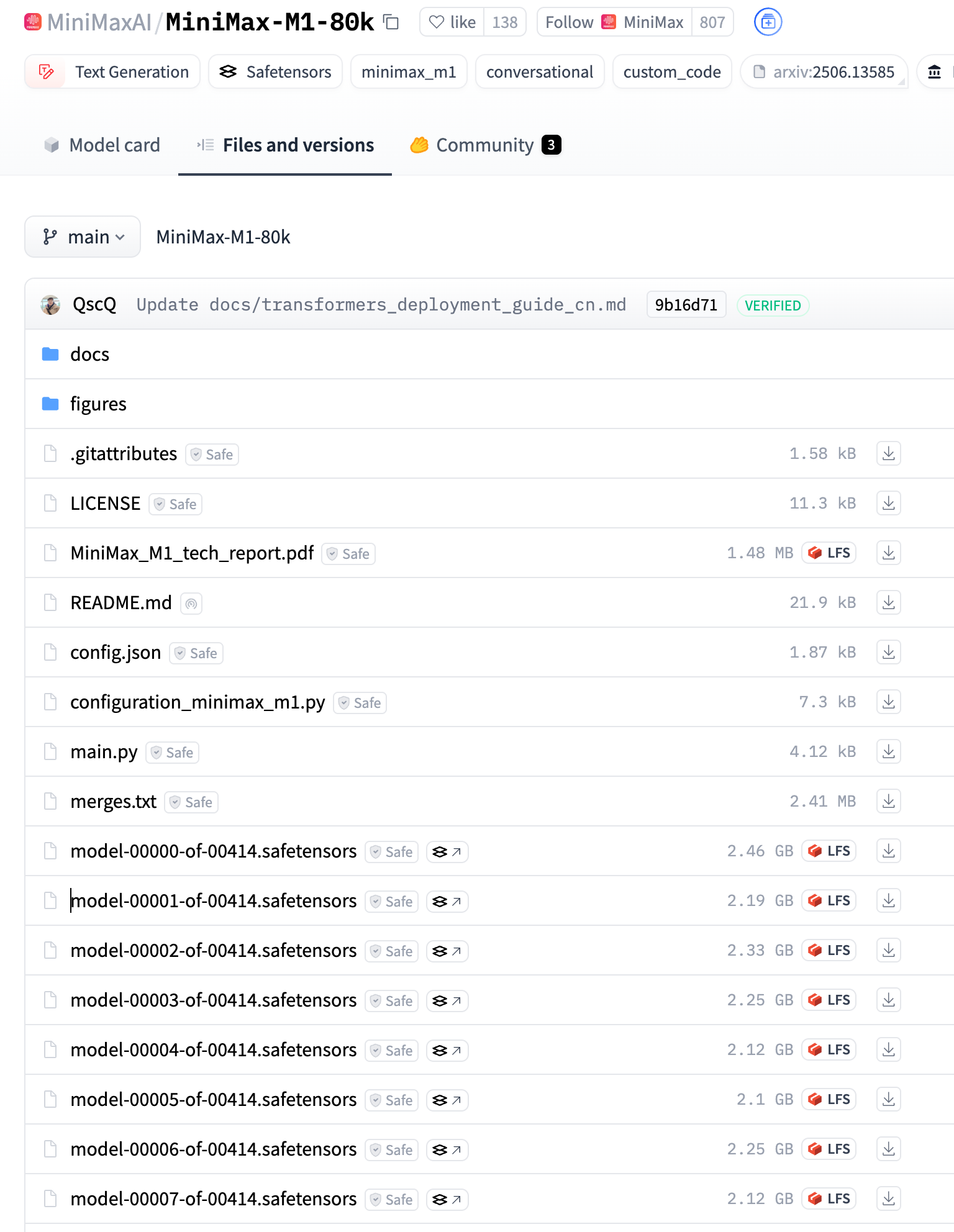Open the arxiv:2506.13585 paper tag
Viewport: 954px width, 1232px height.
click(824, 72)
